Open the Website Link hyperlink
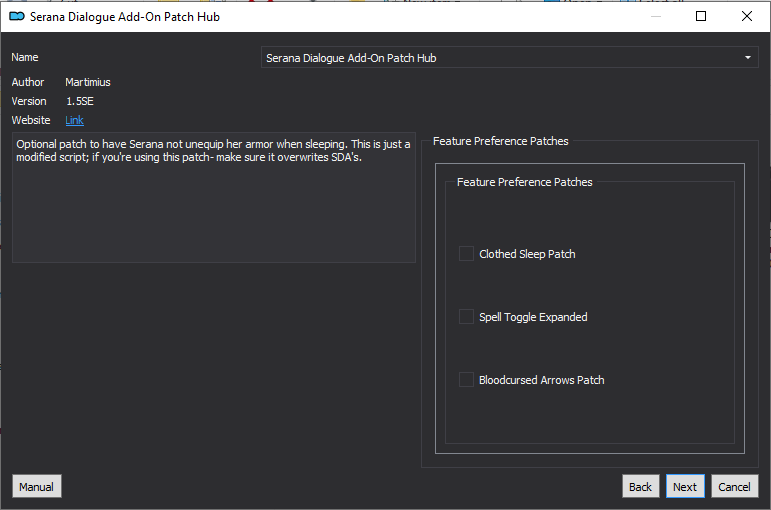Image resolution: width=771 pixels, height=510 pixels. click(x=74, y=120)
